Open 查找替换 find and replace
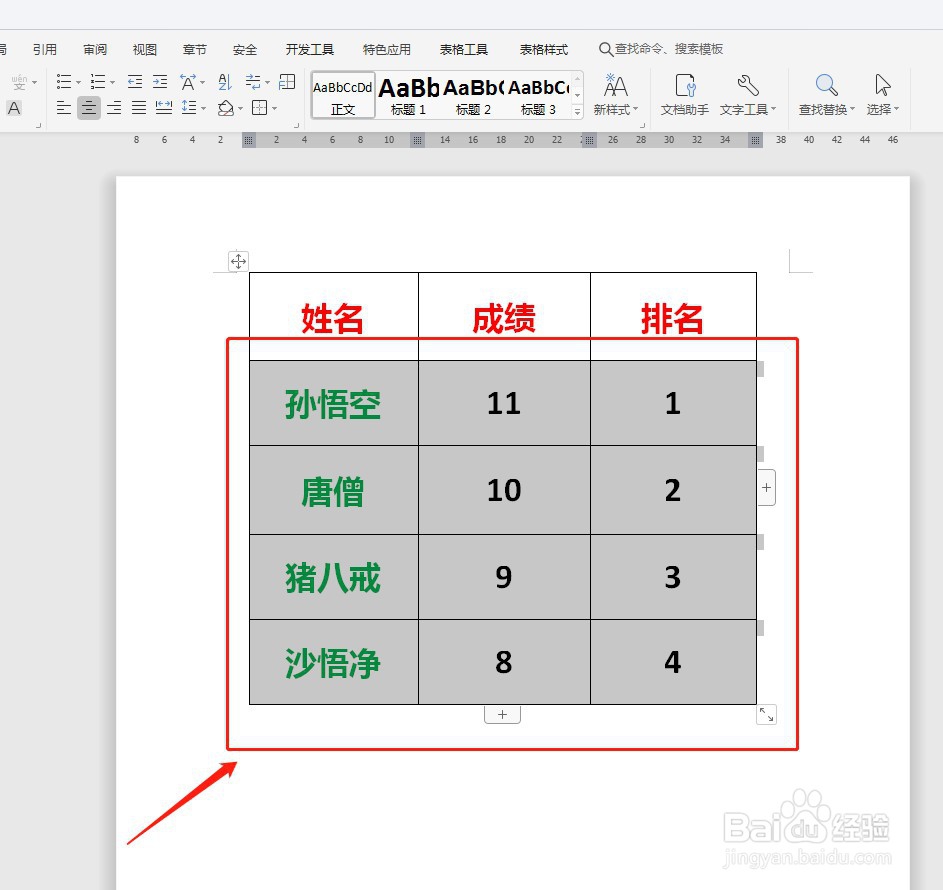 point(826,94)
